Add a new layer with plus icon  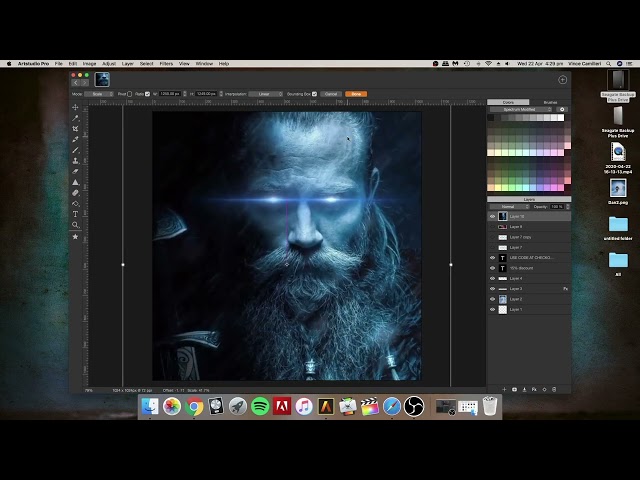(x=504, y=389)
